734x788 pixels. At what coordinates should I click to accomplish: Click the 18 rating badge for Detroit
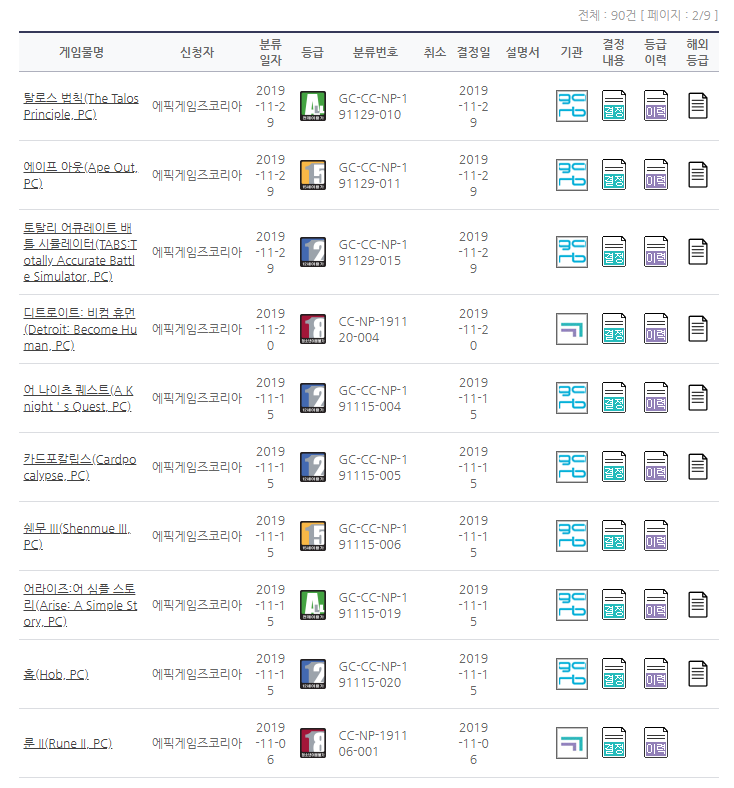(x=312, y=329)
